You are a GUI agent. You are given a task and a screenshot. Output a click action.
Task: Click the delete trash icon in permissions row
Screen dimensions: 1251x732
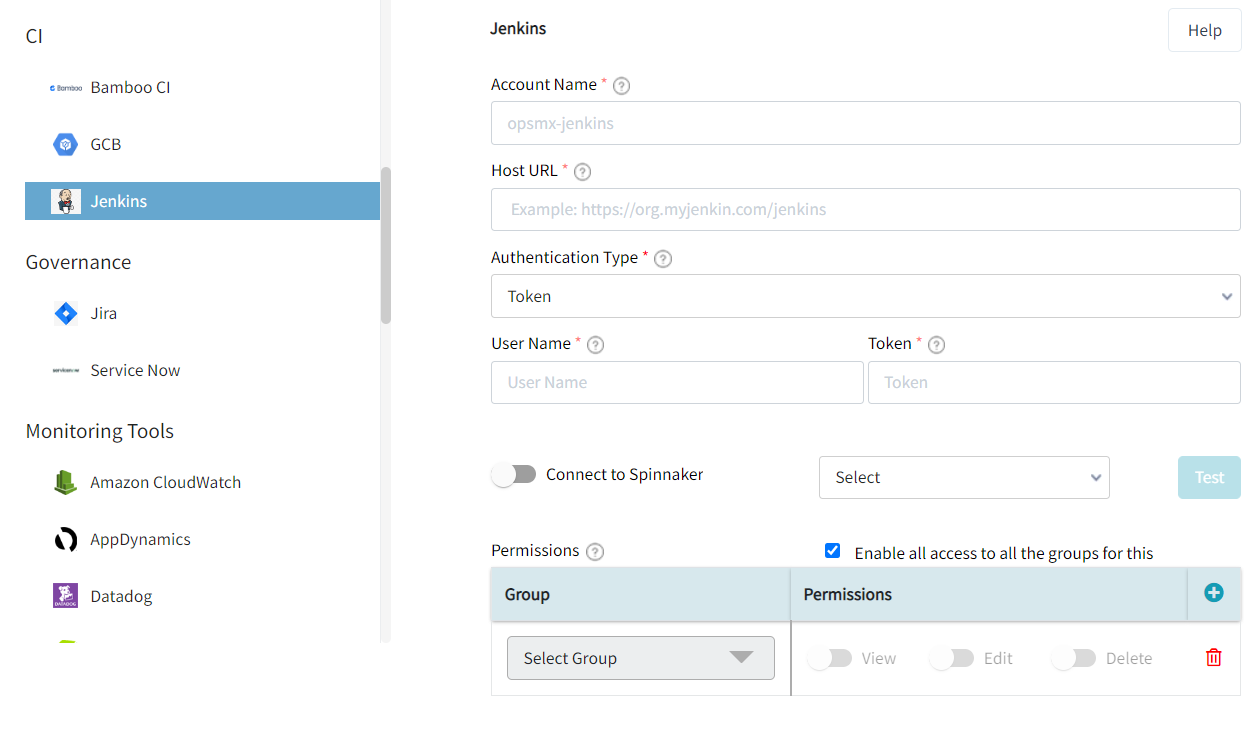tap(1213, 657)
